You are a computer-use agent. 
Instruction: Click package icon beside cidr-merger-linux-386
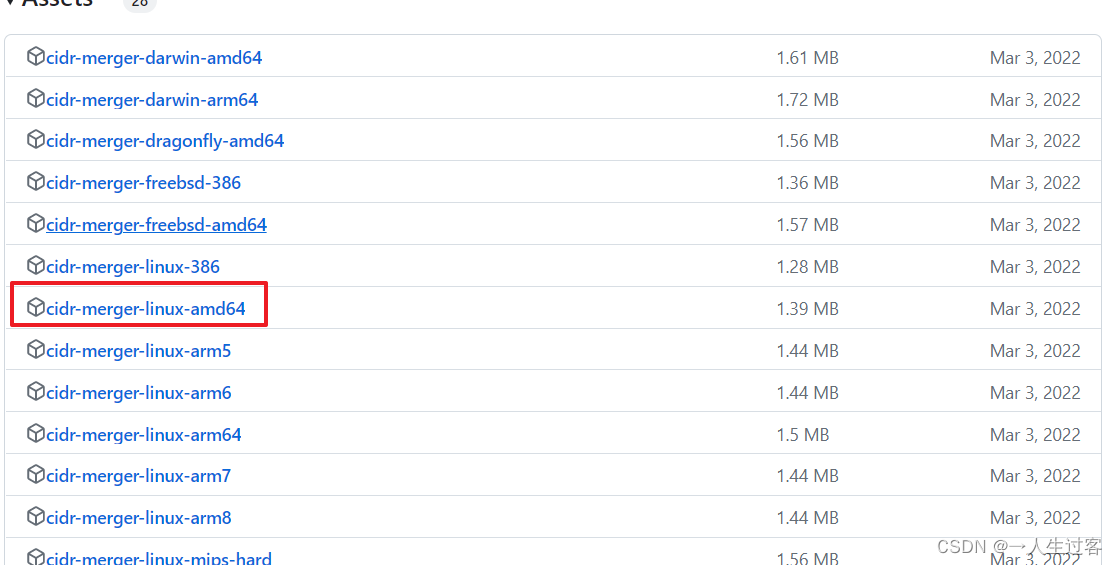click(x=36, y=265)
